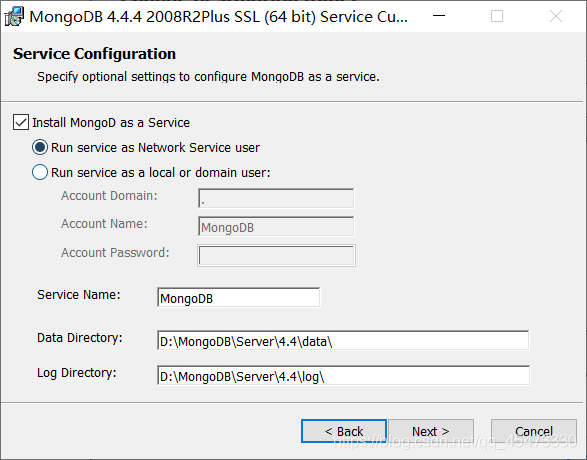Click the MongoDB installer icon in title bar
Image resolution: width=587 pixels, height=460 pixels.
coord(14,16)
